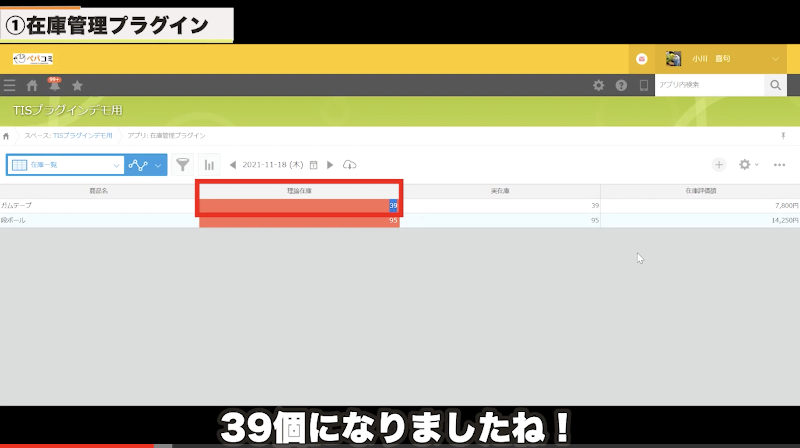The image size is (800, 448).
Task: Click the search magnifier button
Action: click(x=775, y=86)
